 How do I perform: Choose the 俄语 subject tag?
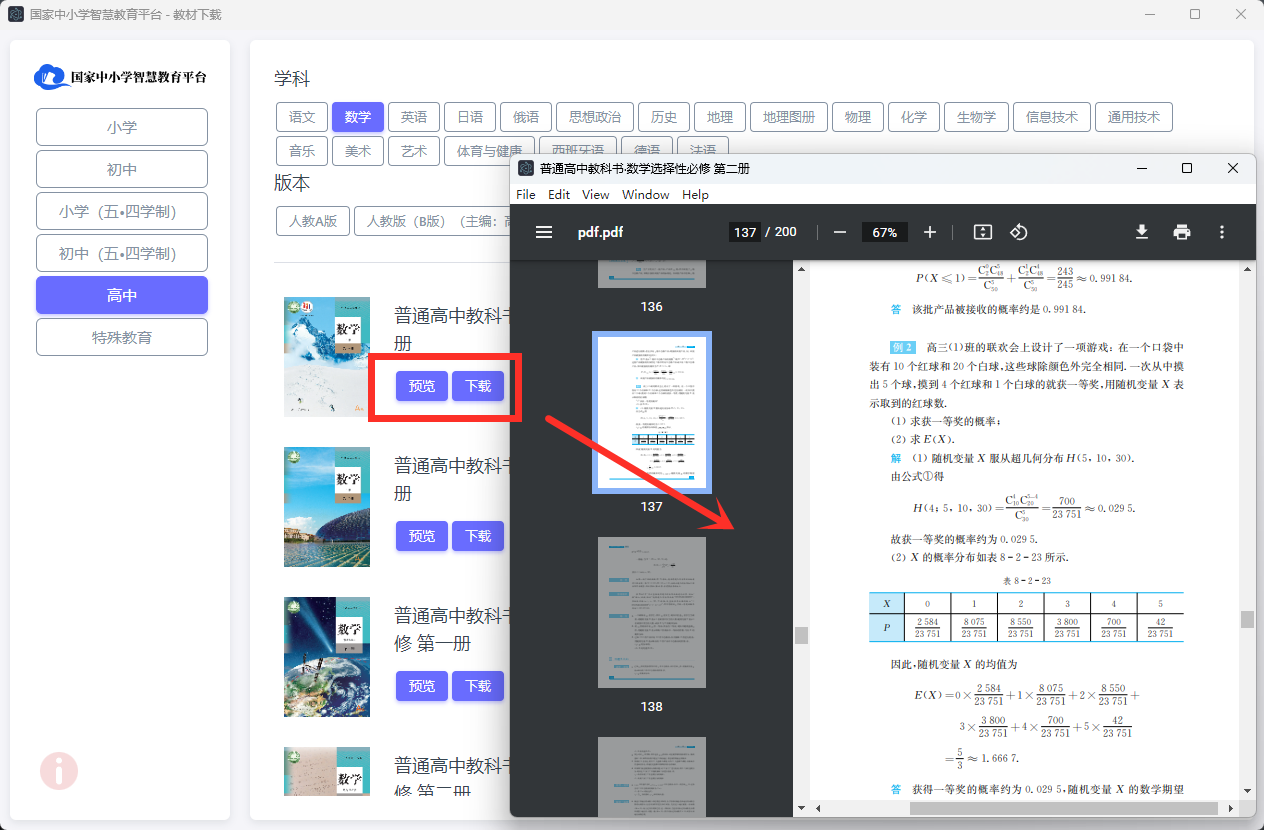pos(526,117)
